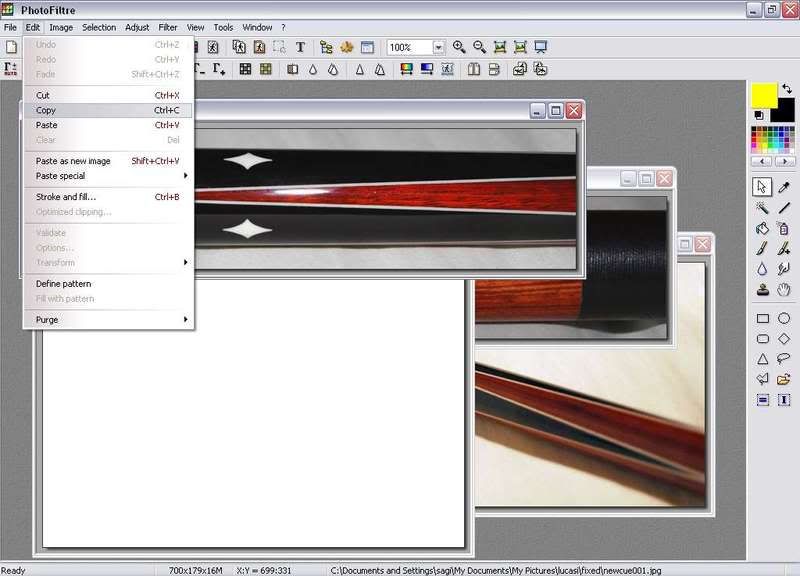Image resolution: width=800 pixels, height=576 pixels.
Task: Show next palette colors with right arrow
Action: point(785,161)
